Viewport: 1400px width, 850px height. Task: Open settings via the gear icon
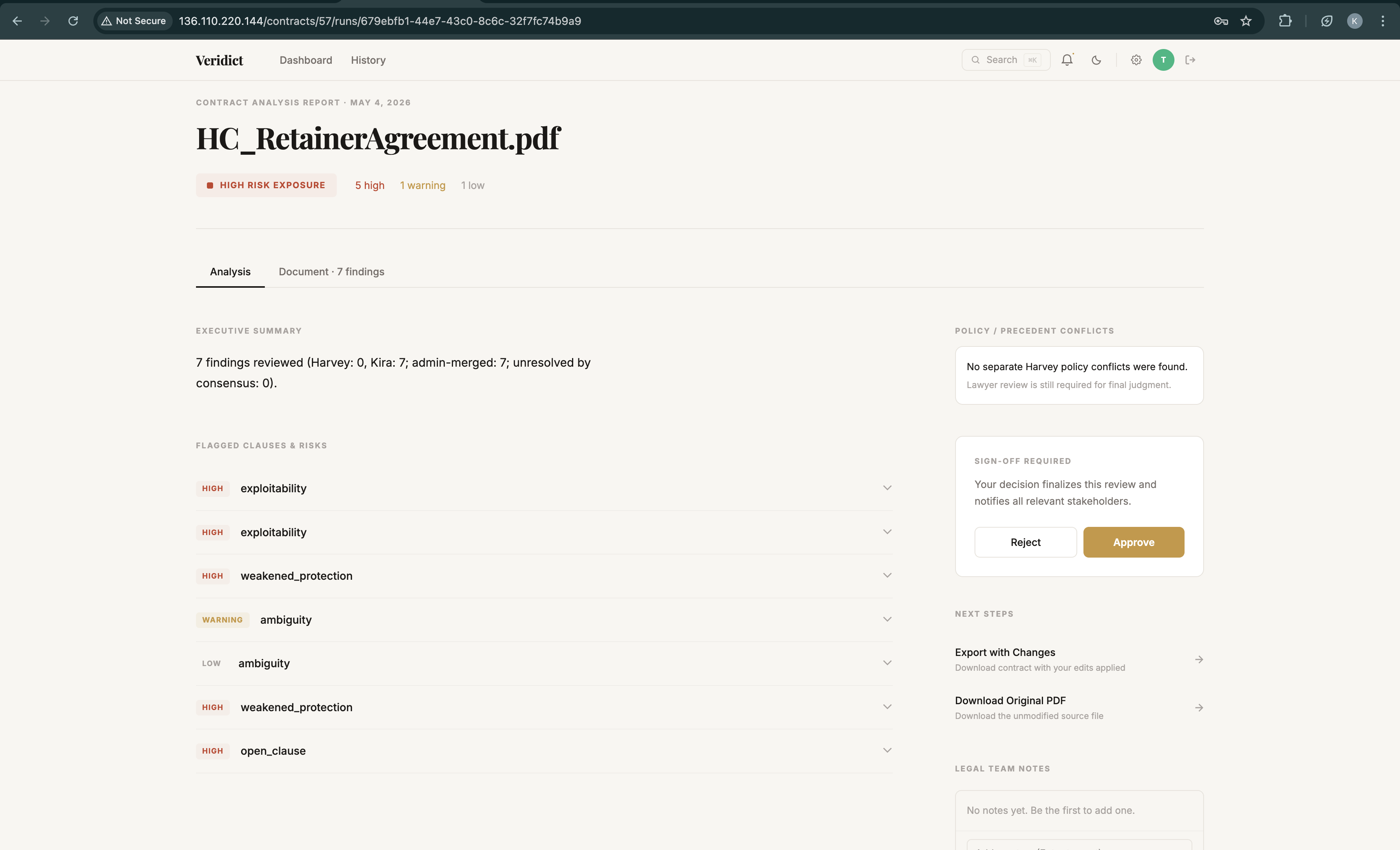point(1136,59)
